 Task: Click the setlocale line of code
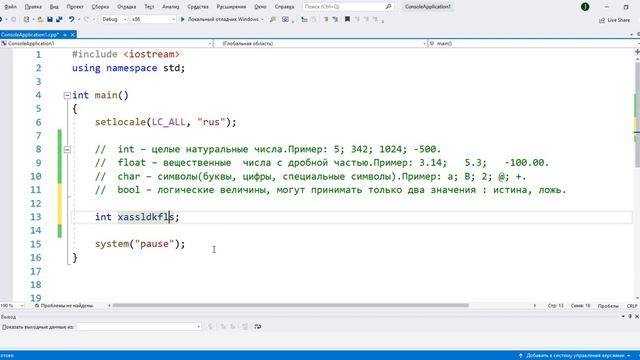pos(166,122)
